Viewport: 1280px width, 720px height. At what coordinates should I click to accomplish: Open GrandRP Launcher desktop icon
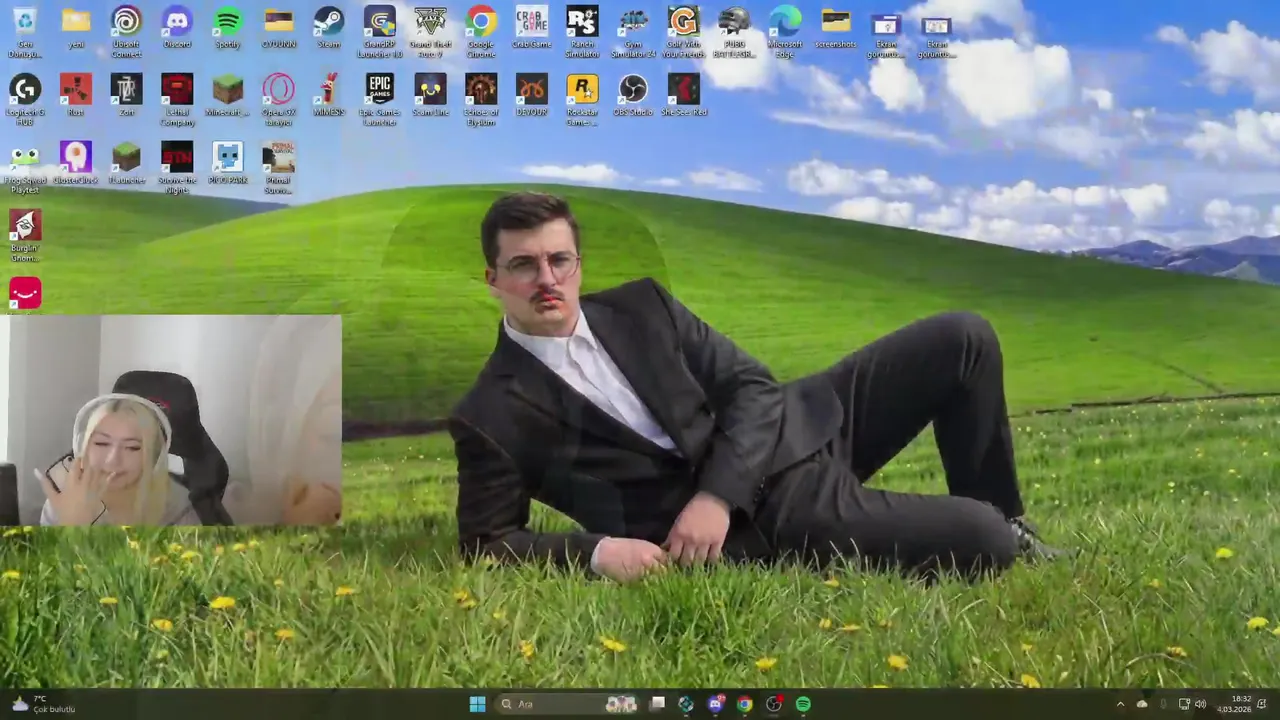pos(380,32)
